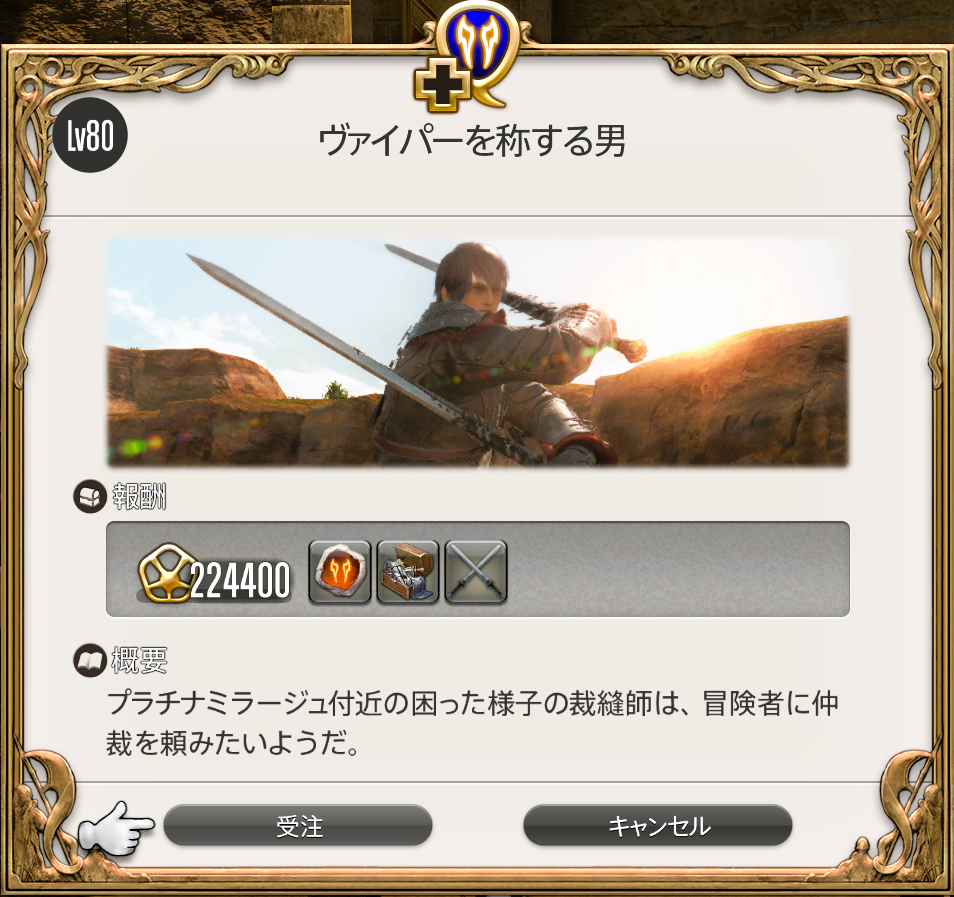The height and width of the screenshot is (897, 954).
Task: Select the Viper soul crystal reward icon
Action: point(339,571)
